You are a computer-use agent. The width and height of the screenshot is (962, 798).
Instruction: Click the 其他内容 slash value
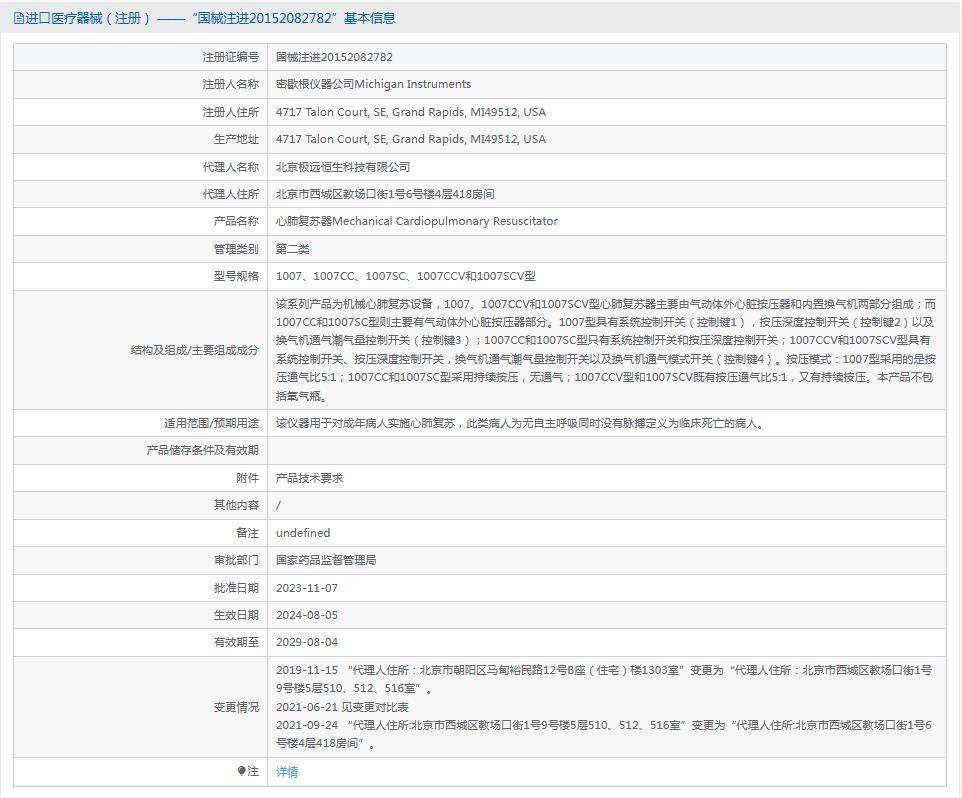(279, 505)
